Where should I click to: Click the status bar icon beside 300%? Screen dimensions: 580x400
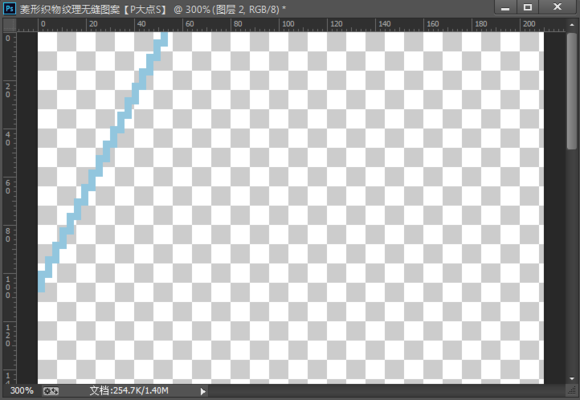click(x=50, y=391)
